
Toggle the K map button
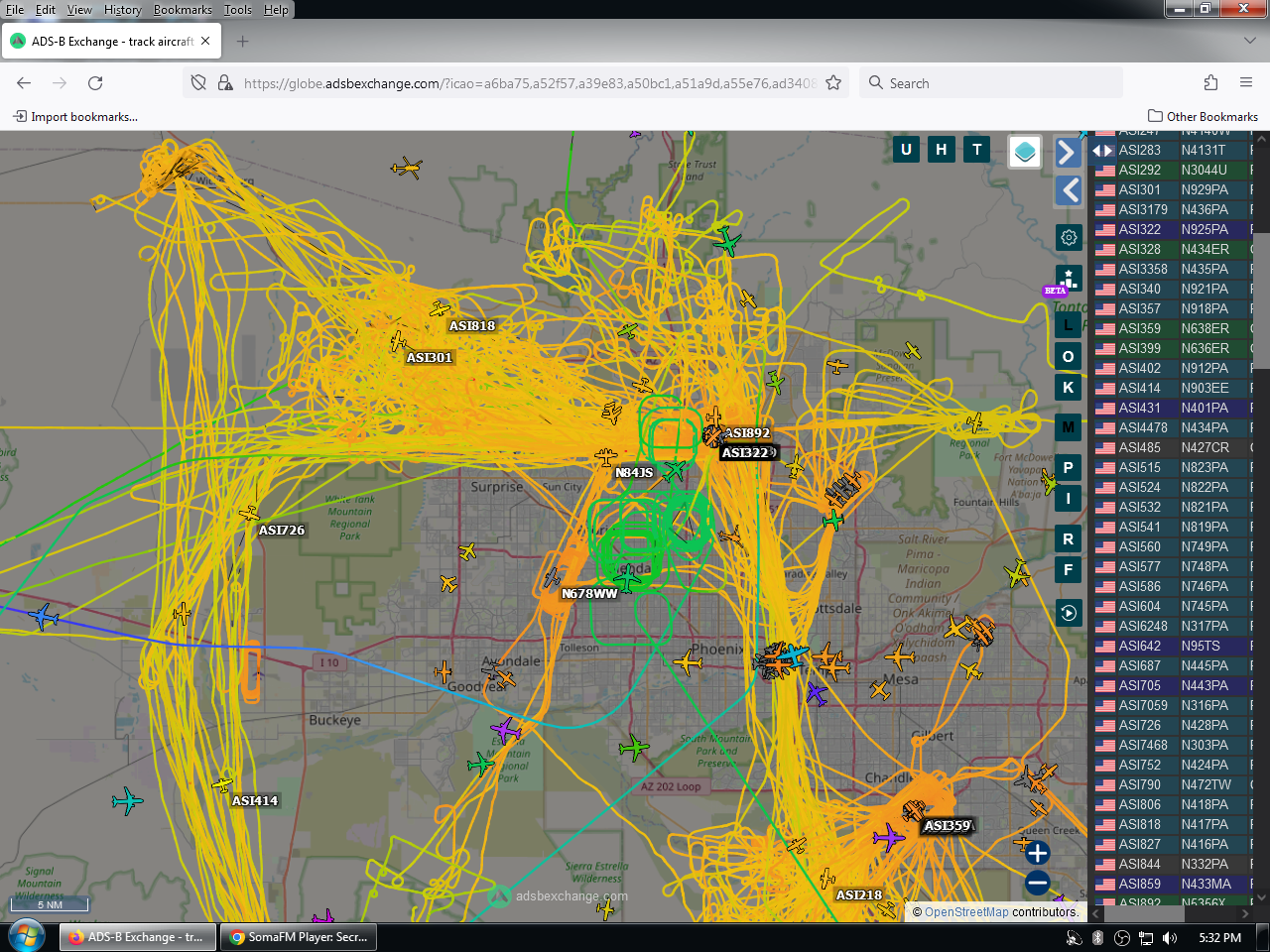tap(1069, 388)
